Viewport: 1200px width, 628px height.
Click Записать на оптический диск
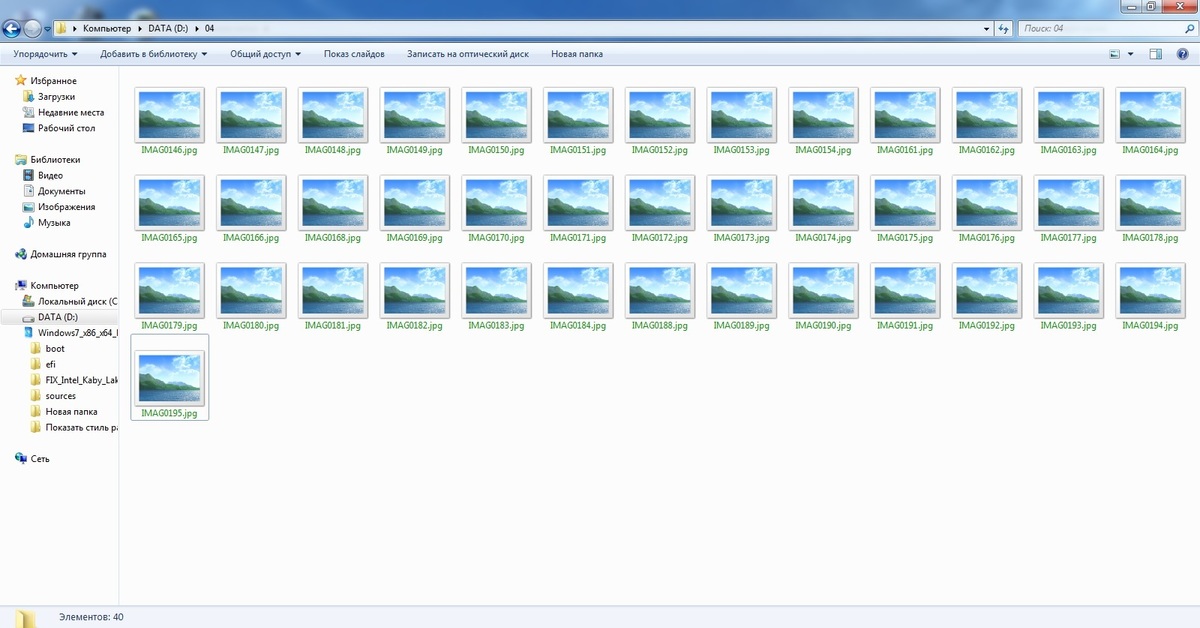coord(467,54)
